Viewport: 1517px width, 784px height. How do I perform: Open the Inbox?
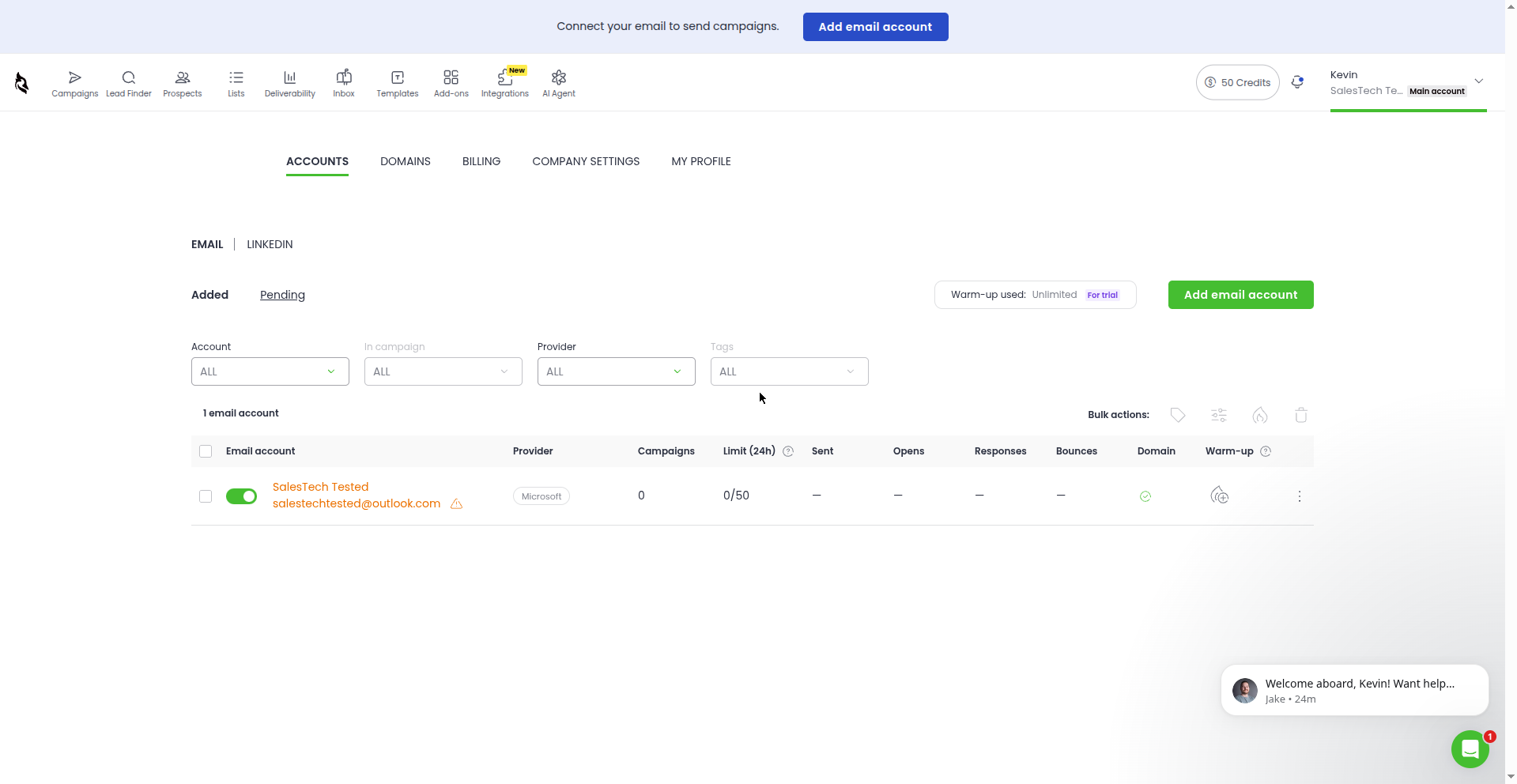[x=344, y=83]
